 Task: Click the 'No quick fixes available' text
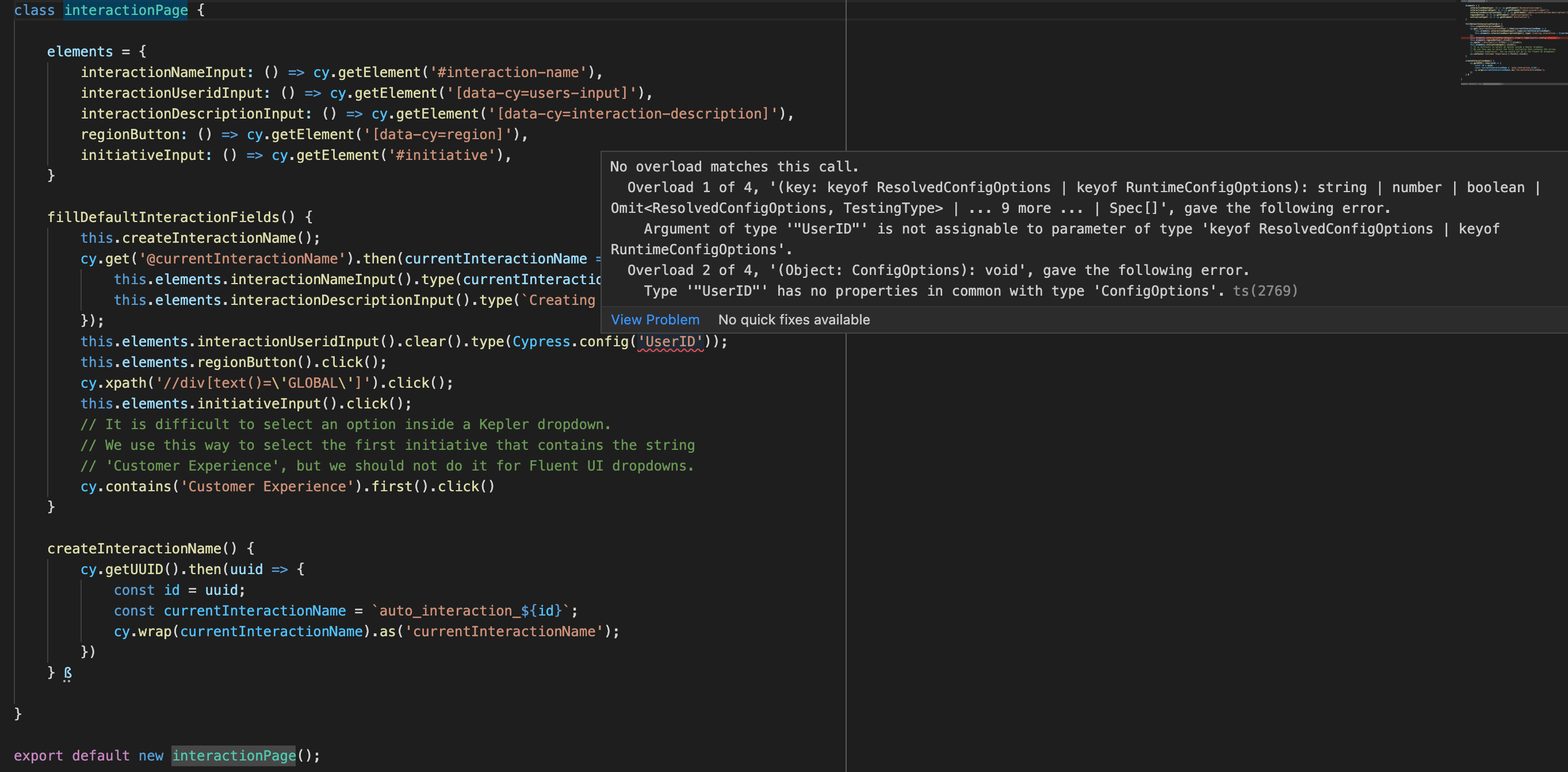[794, 320]
